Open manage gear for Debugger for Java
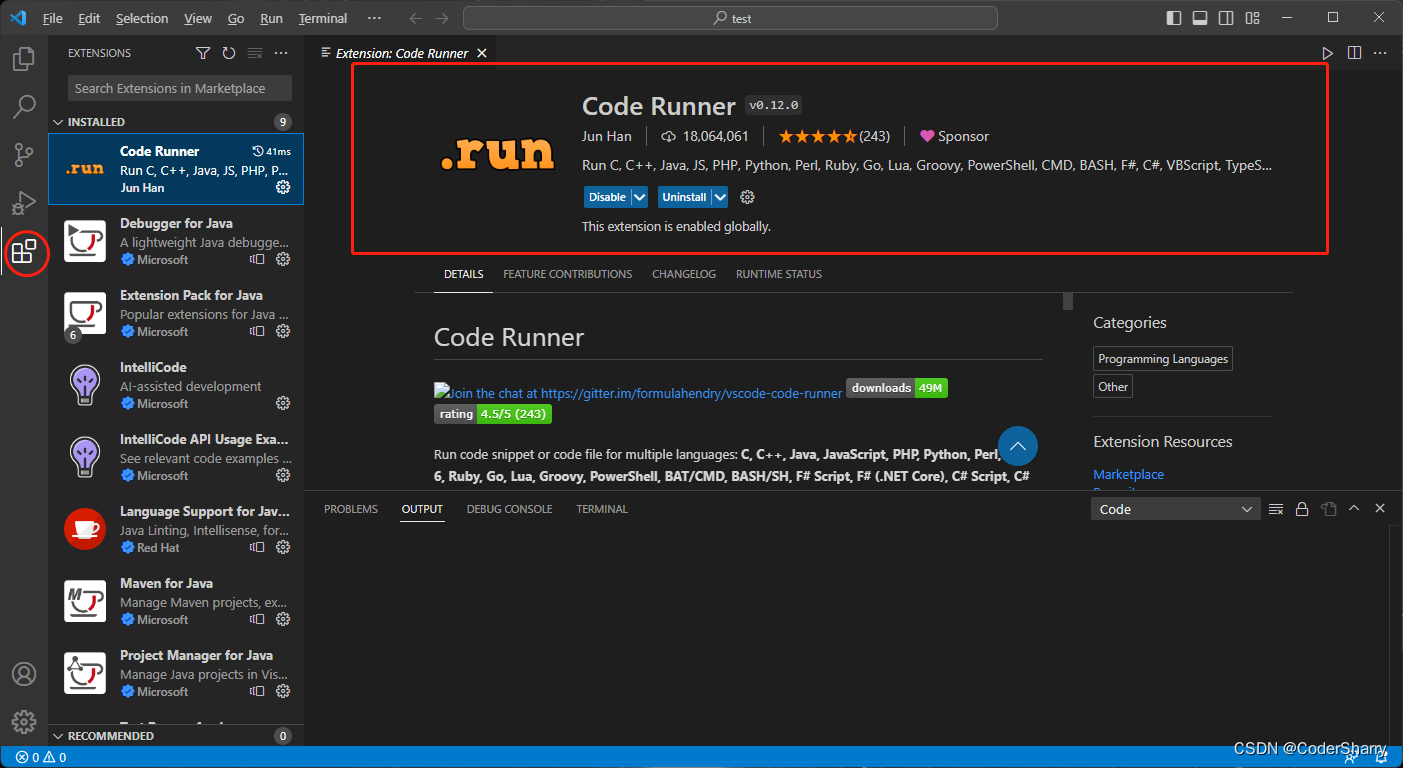 tap(283, 259)
